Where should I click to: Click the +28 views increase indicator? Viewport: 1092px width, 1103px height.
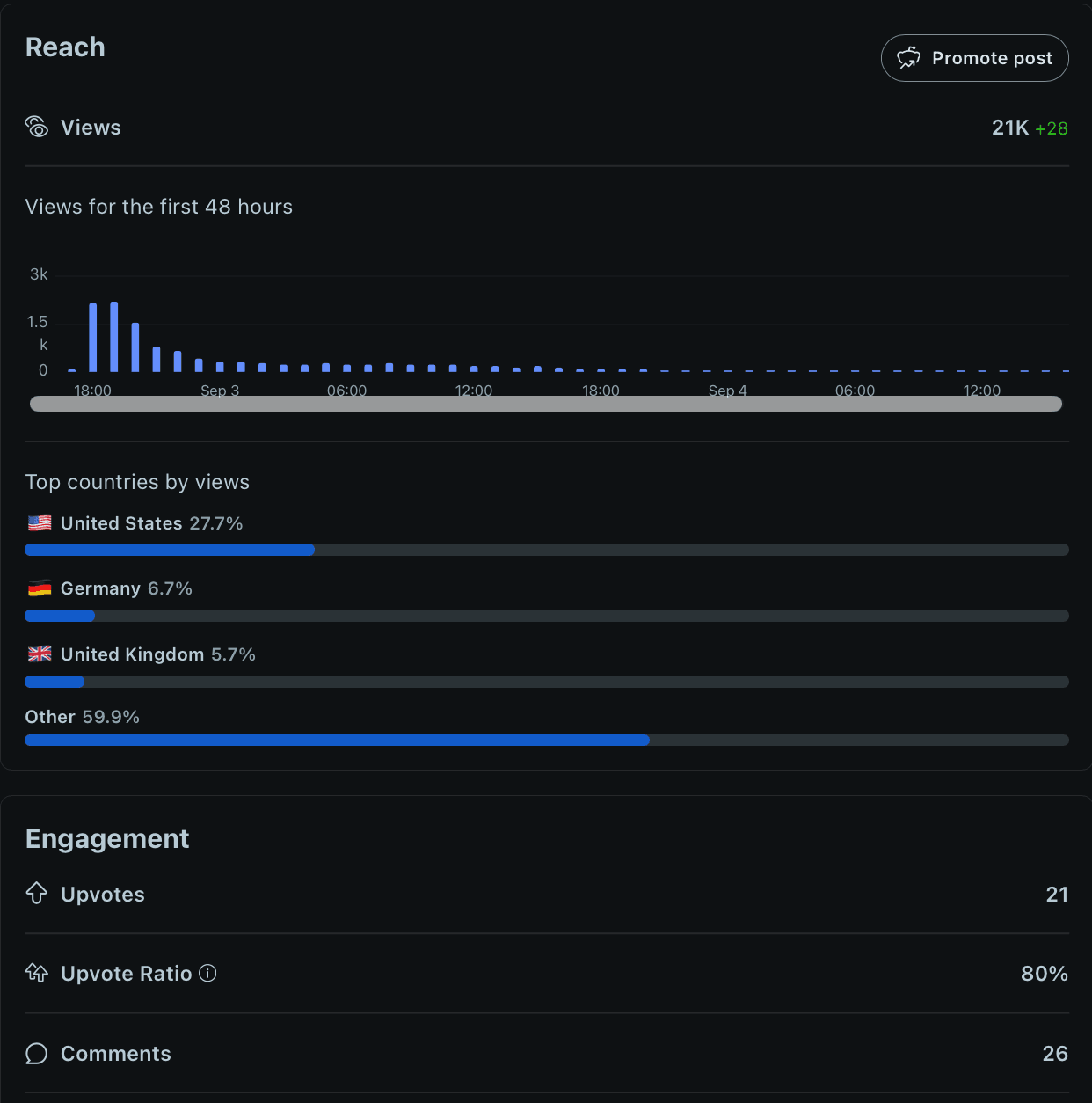pos(1052,129)
